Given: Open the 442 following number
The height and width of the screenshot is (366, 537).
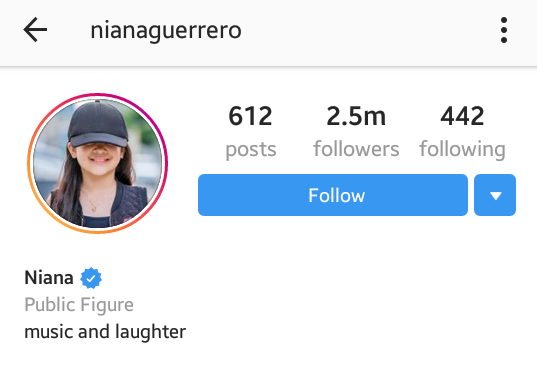Looking at the screenshot, I should pos(462,116).
